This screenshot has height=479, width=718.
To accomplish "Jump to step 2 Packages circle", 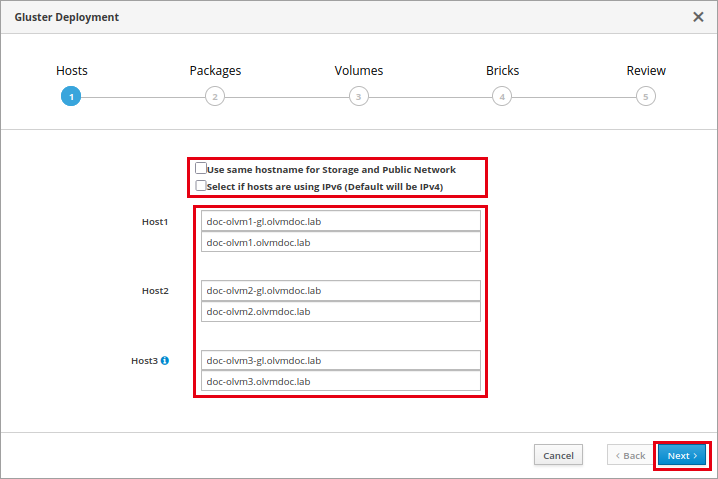I will (x=215, y=96).
